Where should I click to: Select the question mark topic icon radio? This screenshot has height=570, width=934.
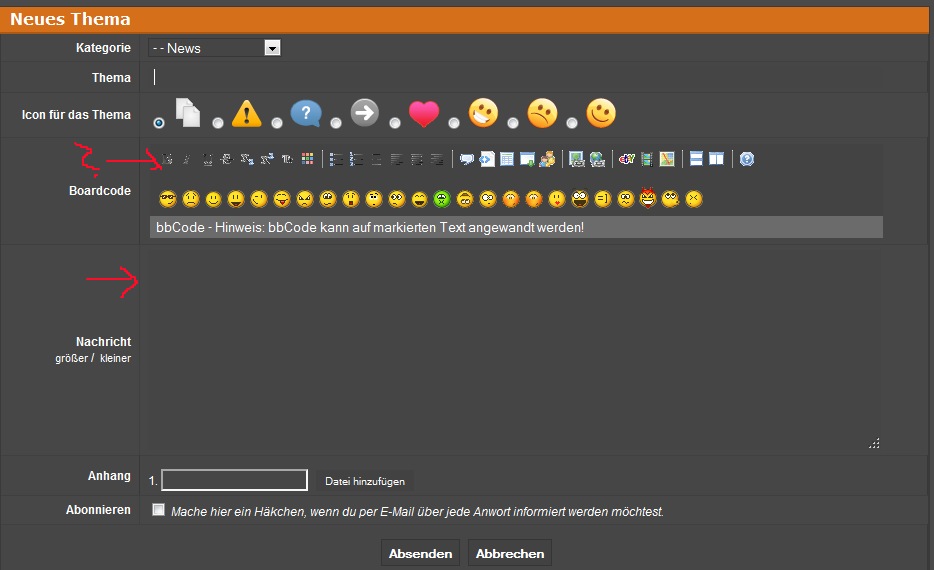click(277, 123)
